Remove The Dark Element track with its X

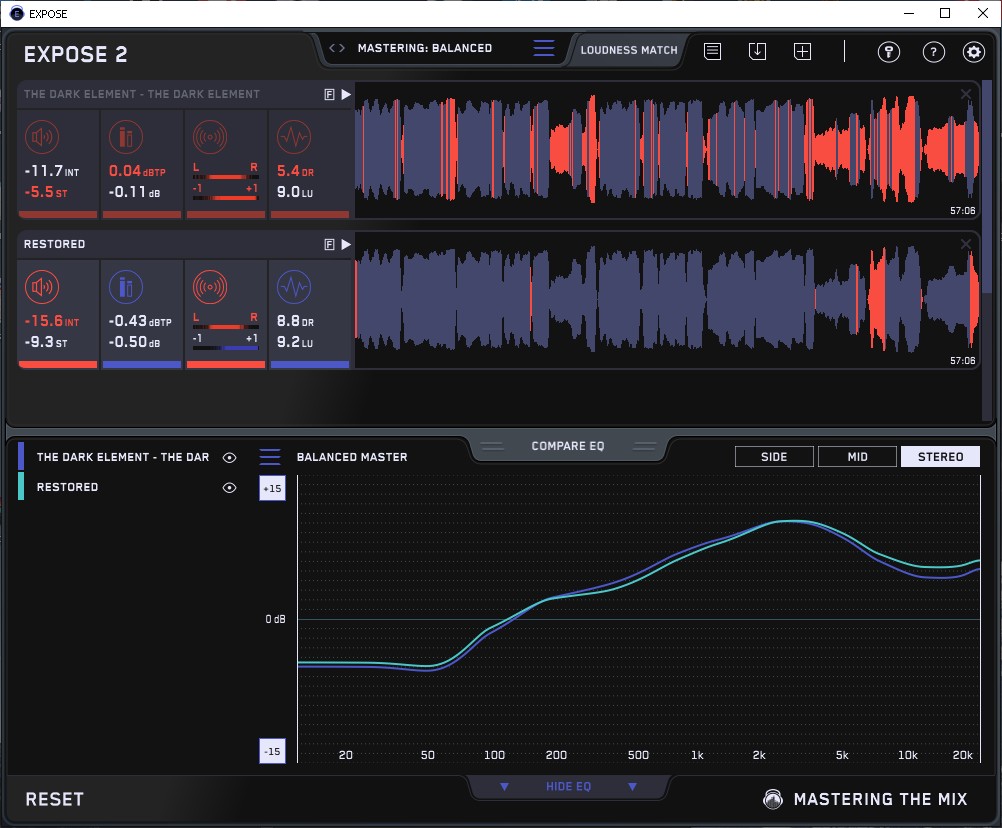(966, 94)
